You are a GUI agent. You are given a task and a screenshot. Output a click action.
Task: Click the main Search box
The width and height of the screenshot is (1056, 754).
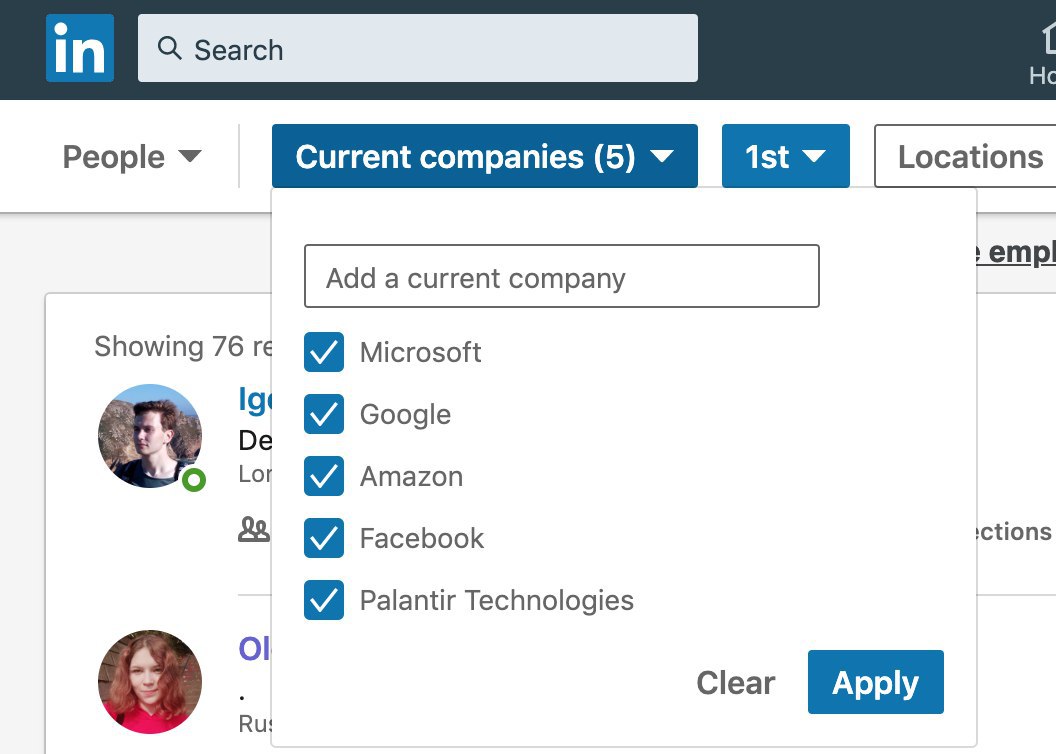418,48
